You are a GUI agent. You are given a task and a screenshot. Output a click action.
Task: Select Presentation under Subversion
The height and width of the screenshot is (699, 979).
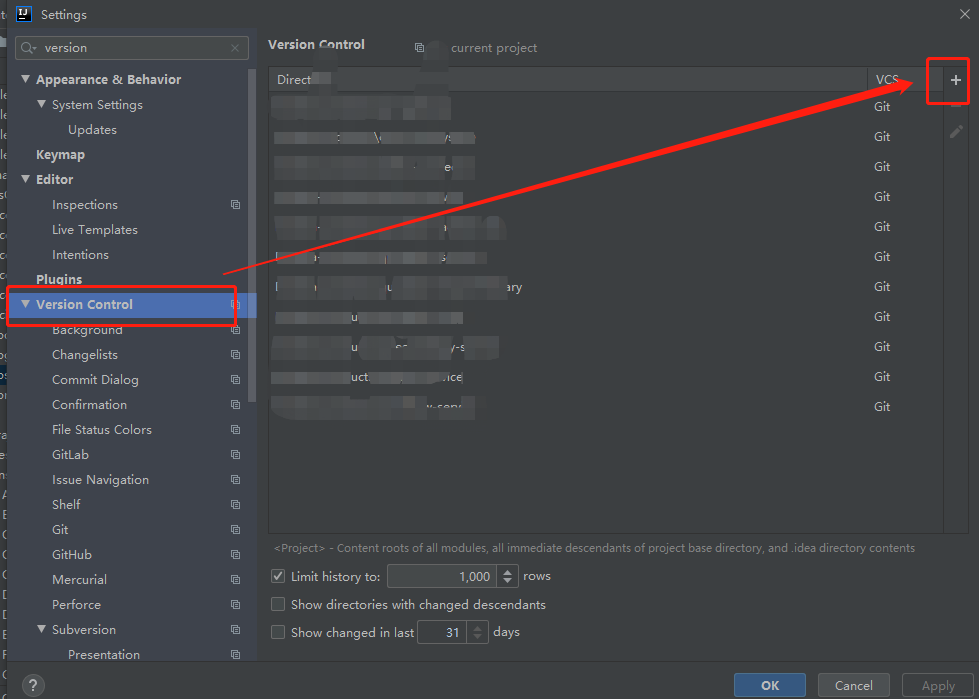(104, 654)
